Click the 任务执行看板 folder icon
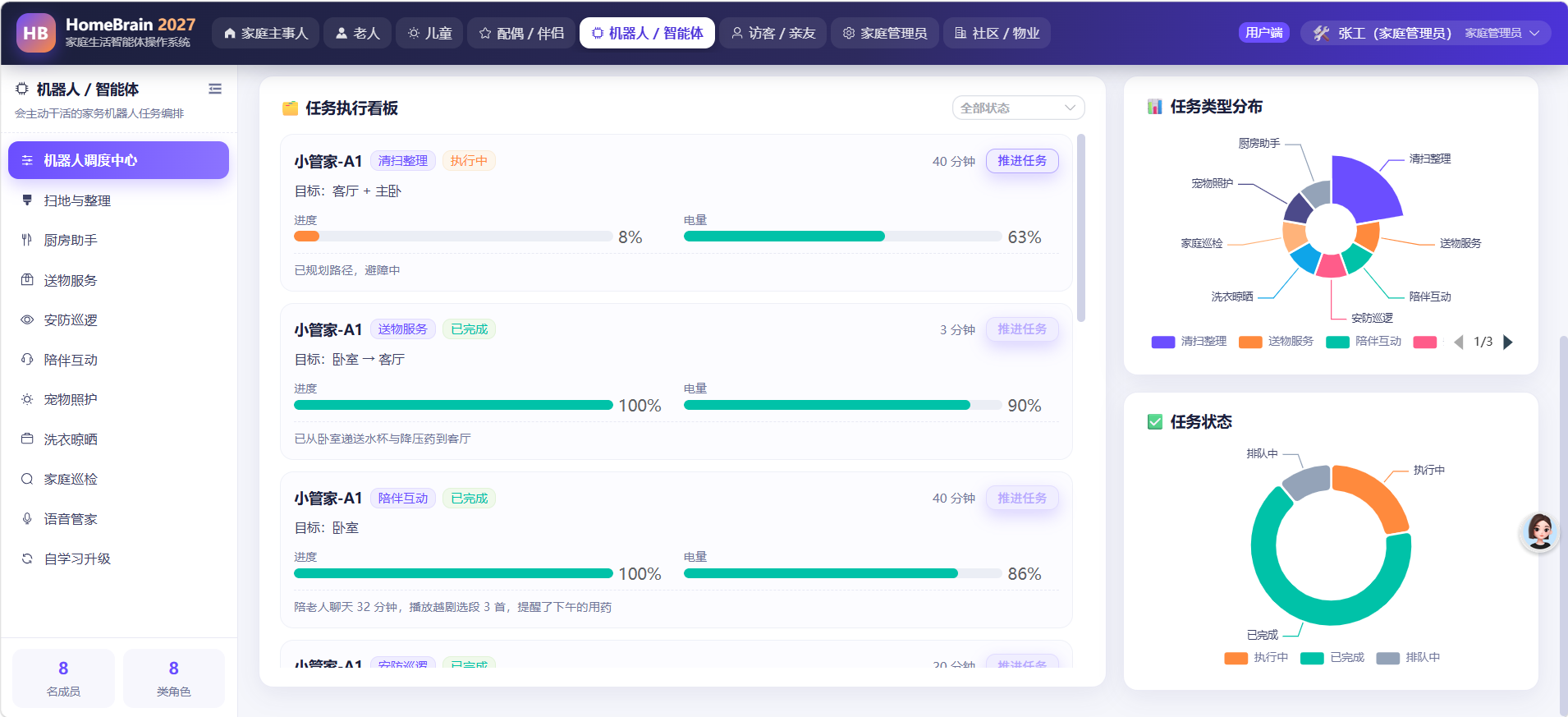1568x717 pixels. point(290,108)
